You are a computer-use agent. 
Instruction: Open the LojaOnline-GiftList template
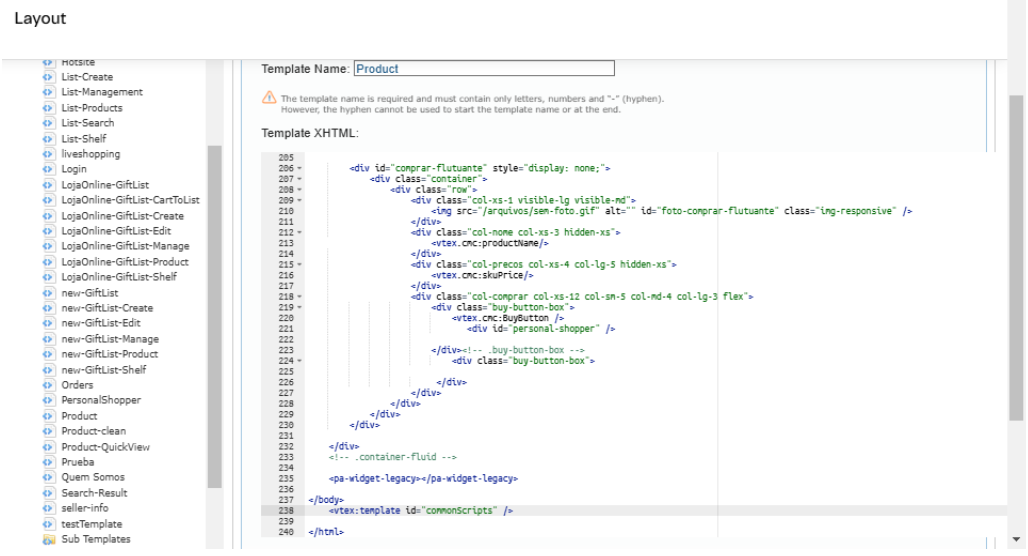click(x=105, y=185)
